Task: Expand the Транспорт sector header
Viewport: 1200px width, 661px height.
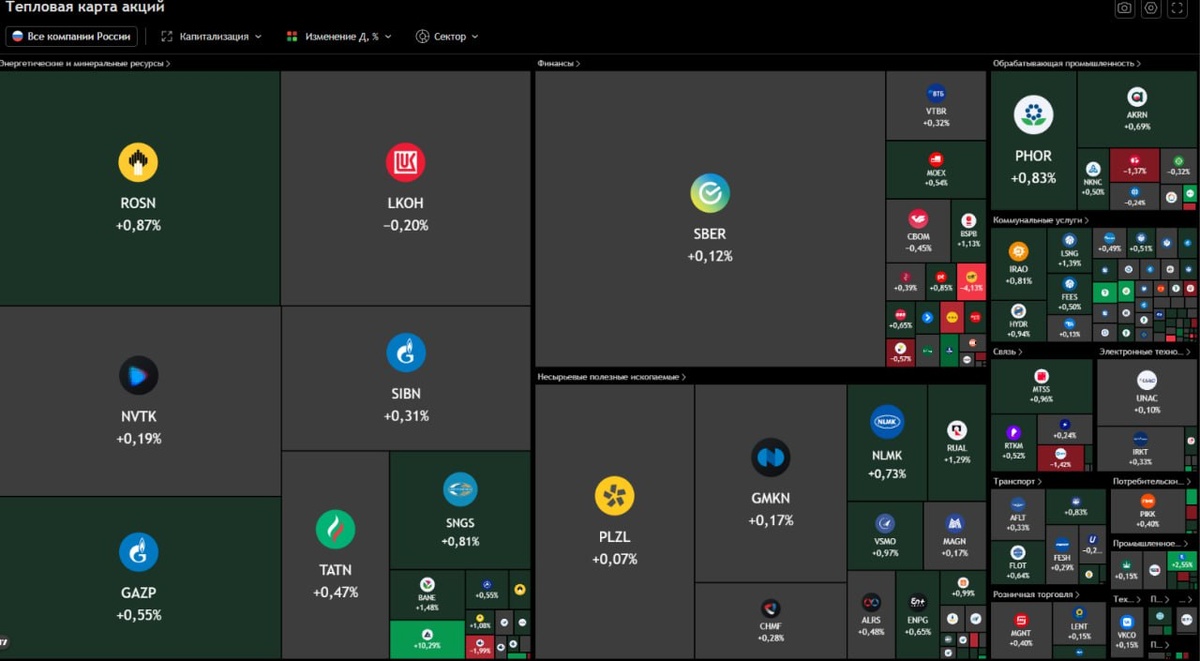Action: point(1017,481)
